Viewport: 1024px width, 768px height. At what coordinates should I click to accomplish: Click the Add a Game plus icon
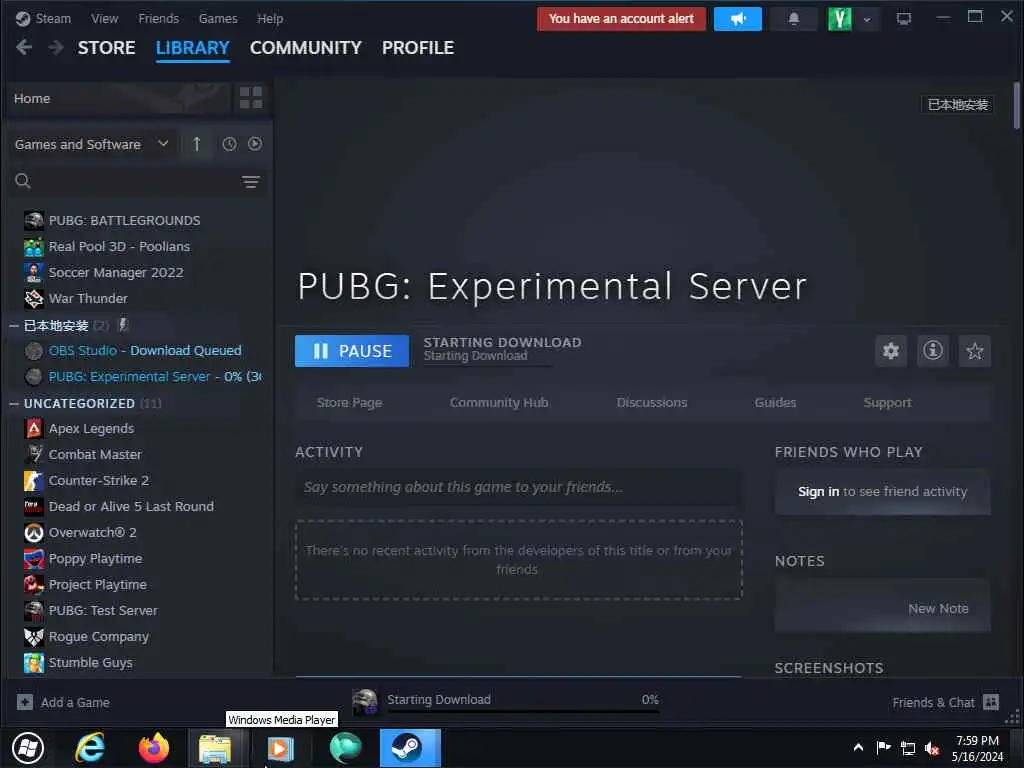(25, 702)
